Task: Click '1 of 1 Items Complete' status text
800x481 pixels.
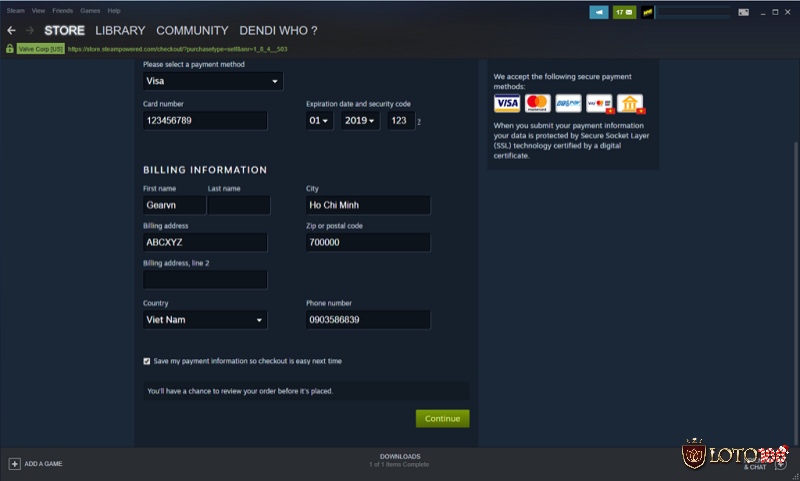Action: pos(399,465)
